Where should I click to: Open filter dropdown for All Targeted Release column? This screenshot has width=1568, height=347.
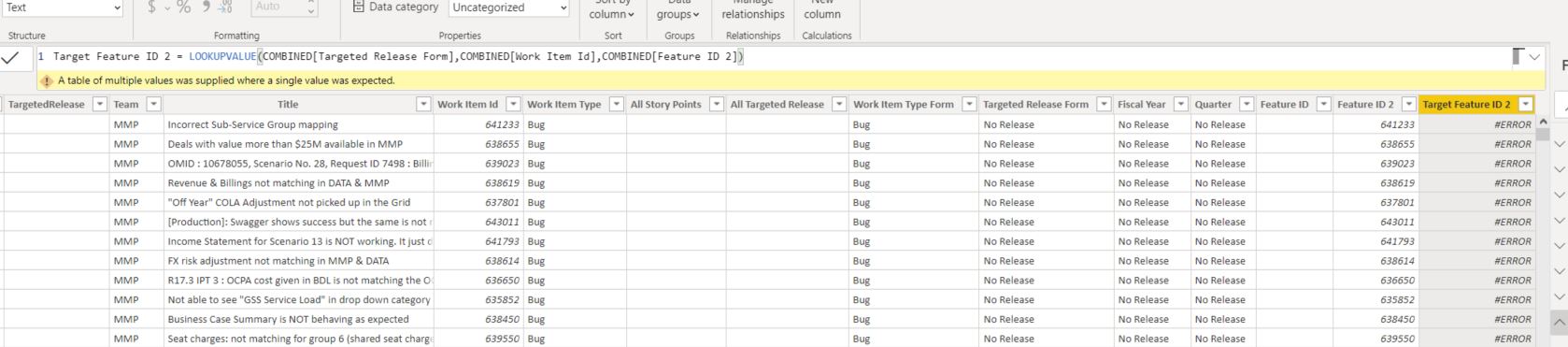(838, 105)
